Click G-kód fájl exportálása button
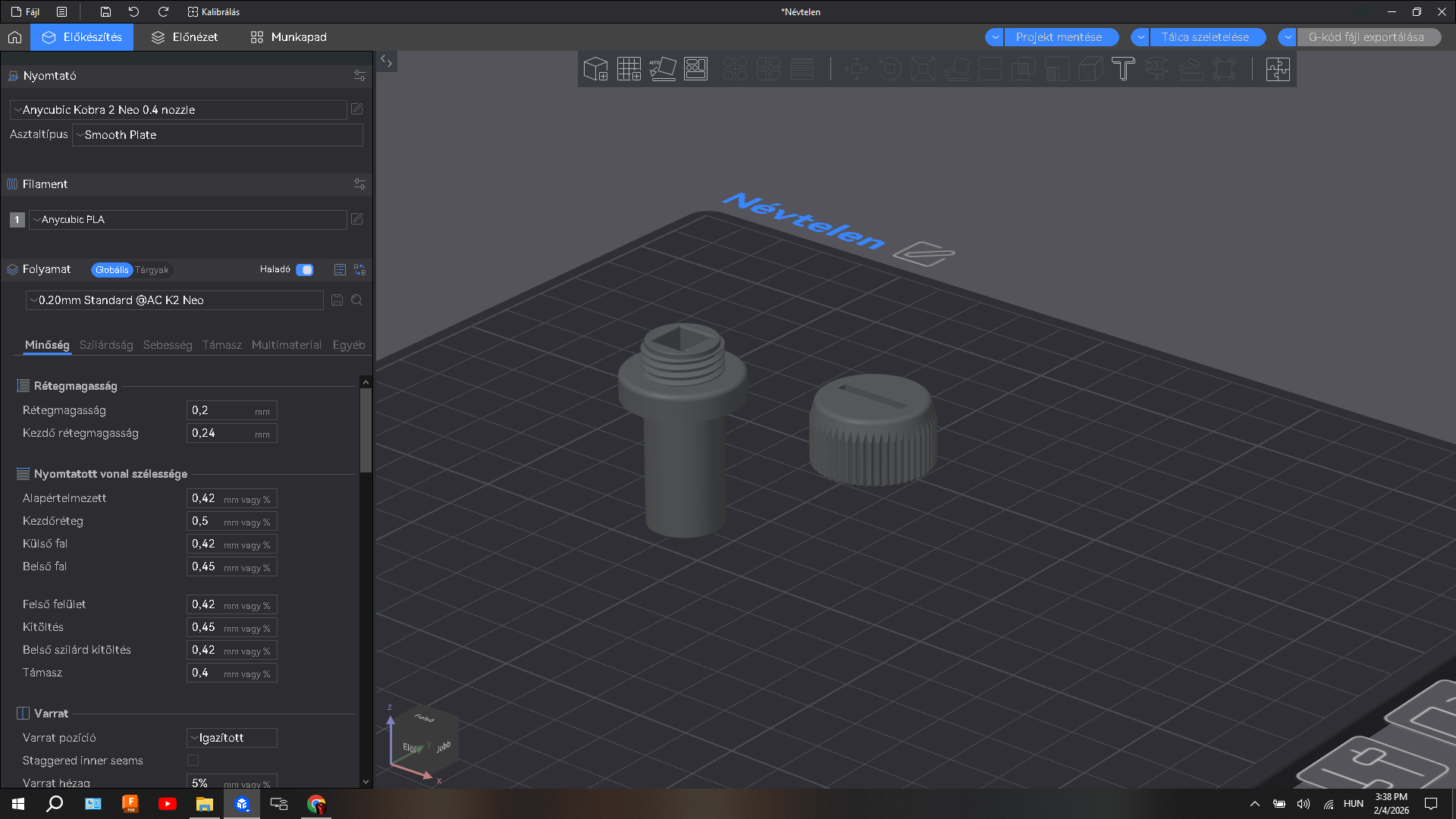Screen dimensions: 1456x819 point(1368,37)
